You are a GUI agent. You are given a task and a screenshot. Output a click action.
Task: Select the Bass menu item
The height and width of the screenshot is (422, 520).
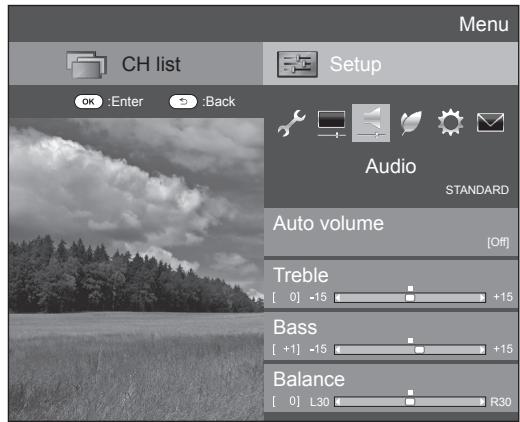coord(391,336)
